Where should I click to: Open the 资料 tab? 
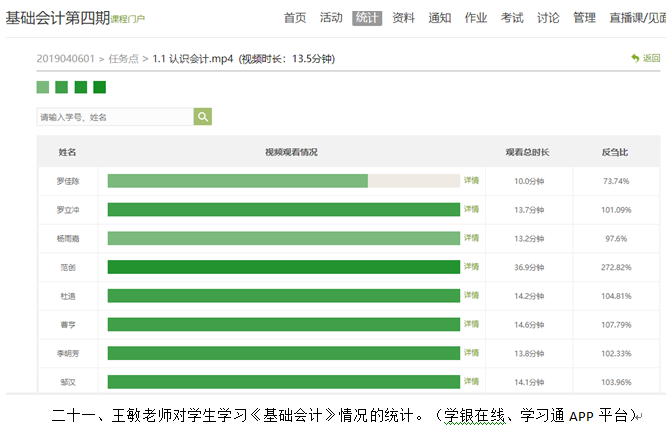[403, 18]
